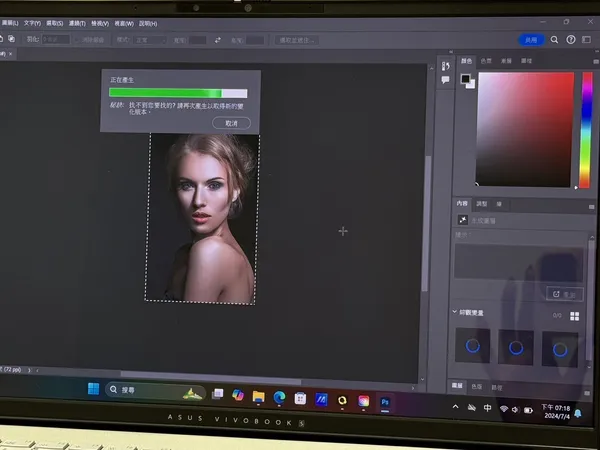Open the MyASUS taskbar icon
The width and height of the screenshot is (600, 450).
(x=321, y=399)
